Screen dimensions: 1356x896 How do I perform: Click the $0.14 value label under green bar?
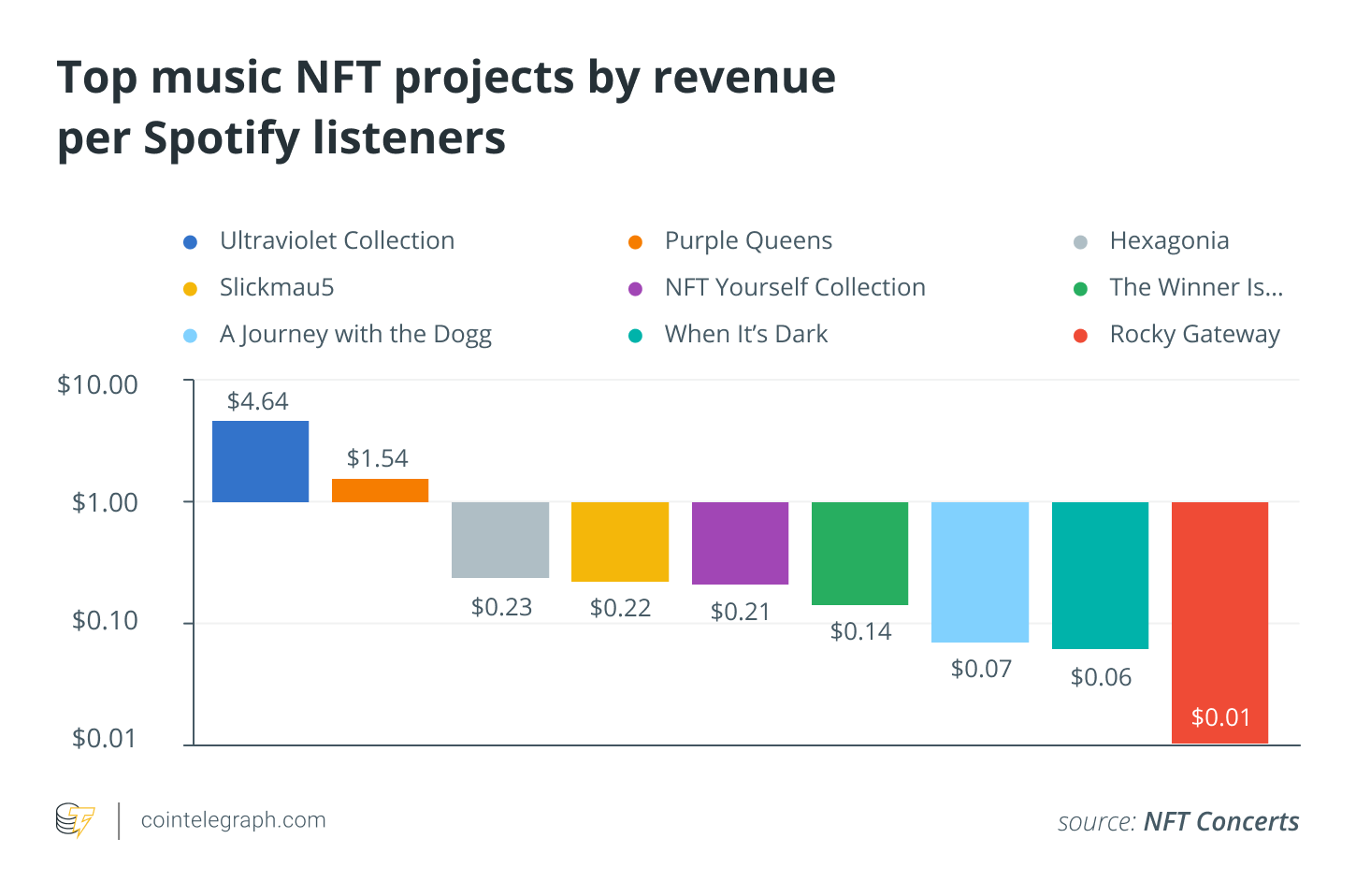click(860, 631)
